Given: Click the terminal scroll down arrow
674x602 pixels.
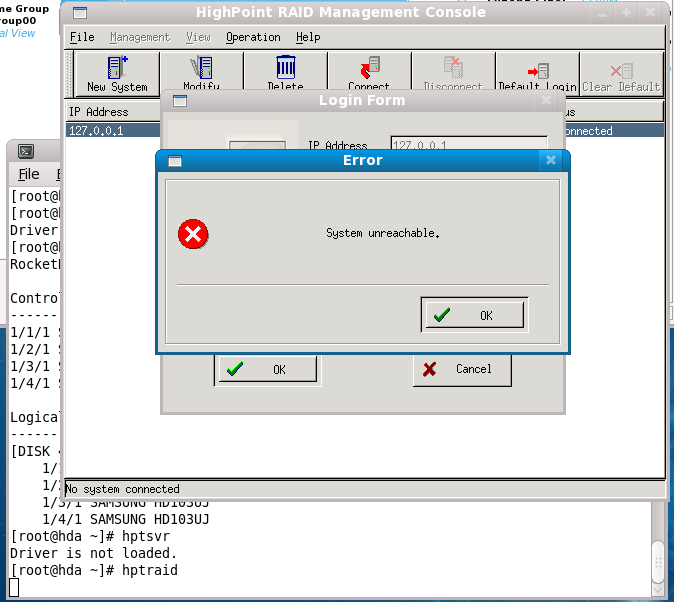Looking at the screenshot, I should coord(659,590).
